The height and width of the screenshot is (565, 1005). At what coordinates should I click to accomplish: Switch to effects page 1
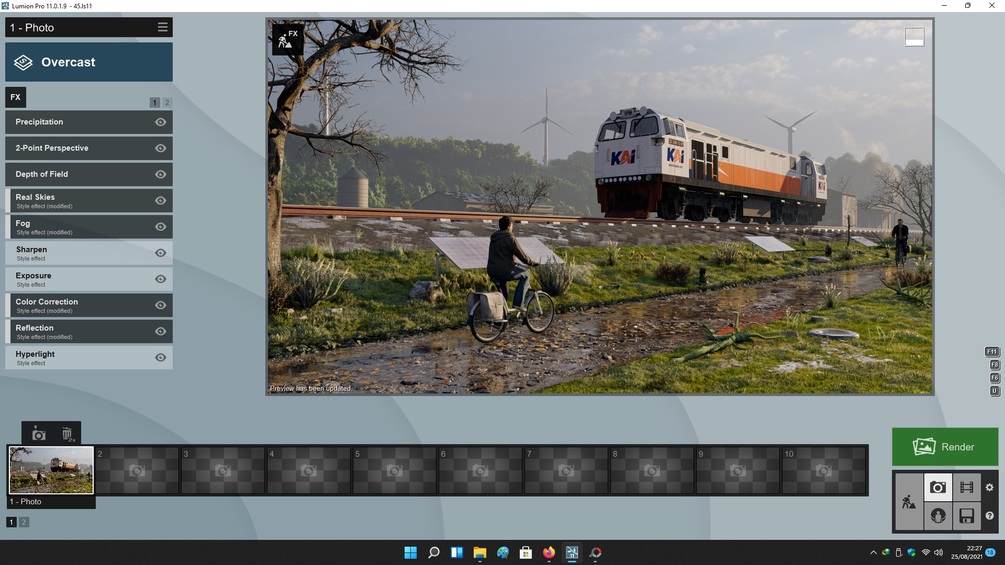154,102
